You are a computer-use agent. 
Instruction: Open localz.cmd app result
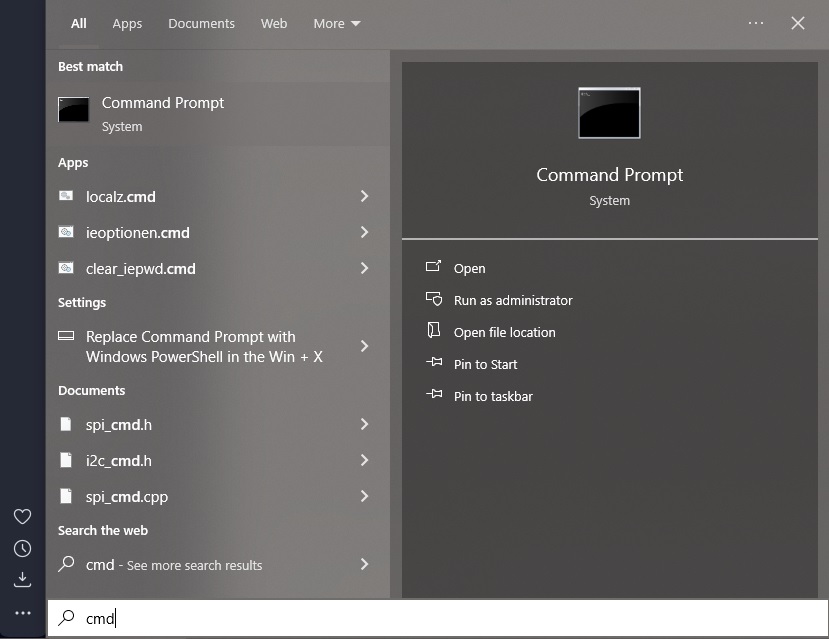point(218,197)
